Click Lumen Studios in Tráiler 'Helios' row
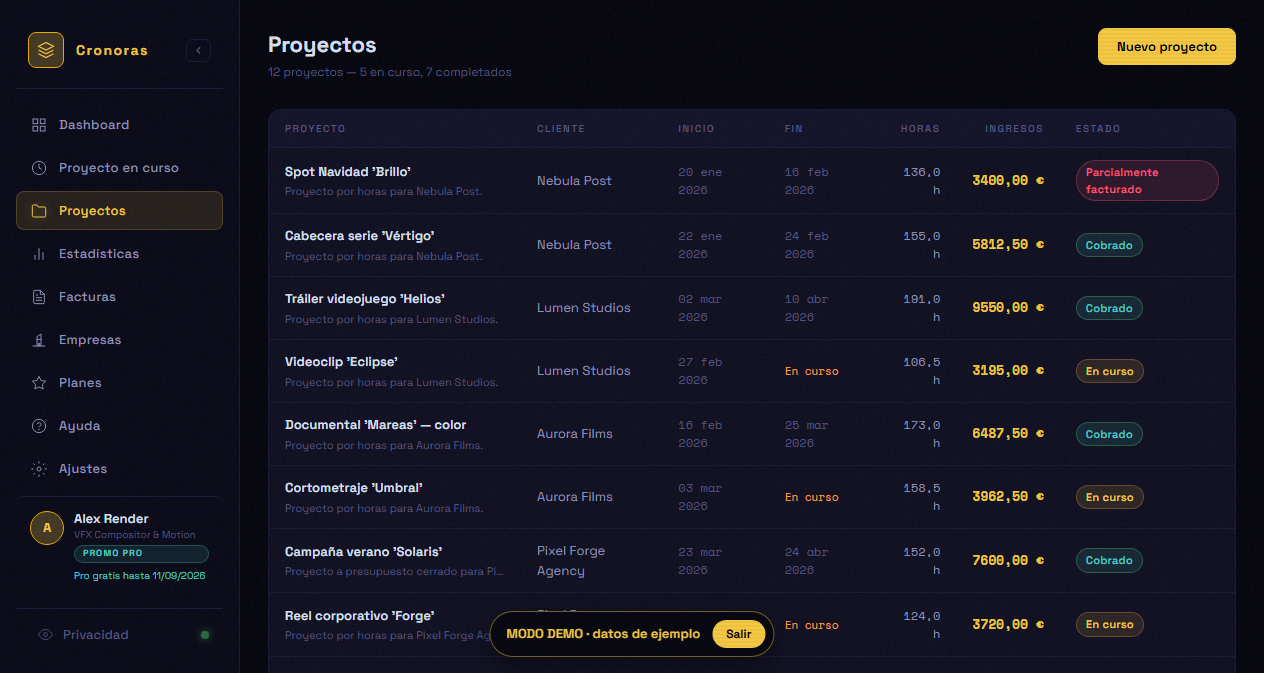The width and height of the screenshot is (1264, 673). click(584, 308)
